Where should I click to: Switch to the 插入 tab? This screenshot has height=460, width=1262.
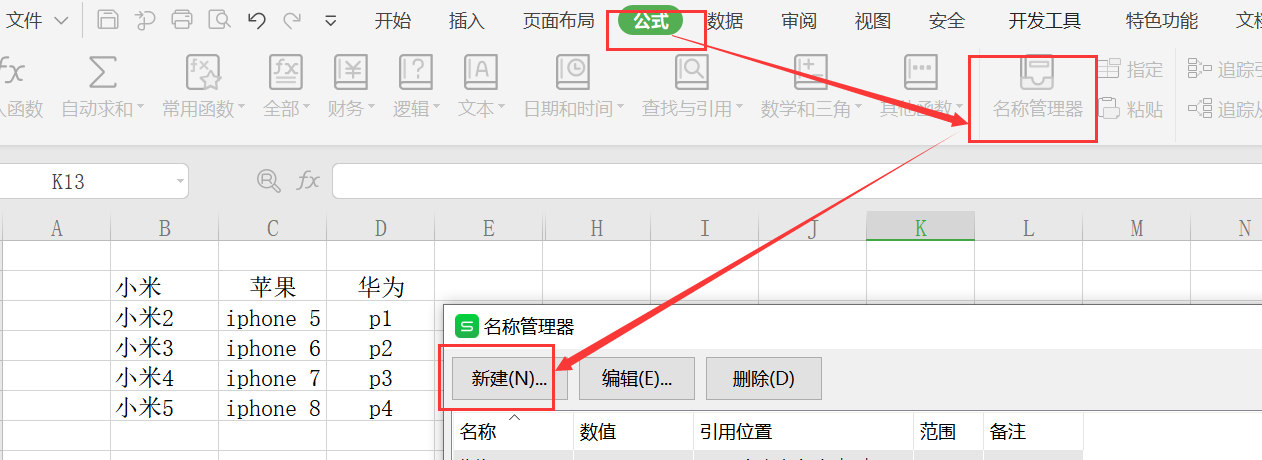467,21
